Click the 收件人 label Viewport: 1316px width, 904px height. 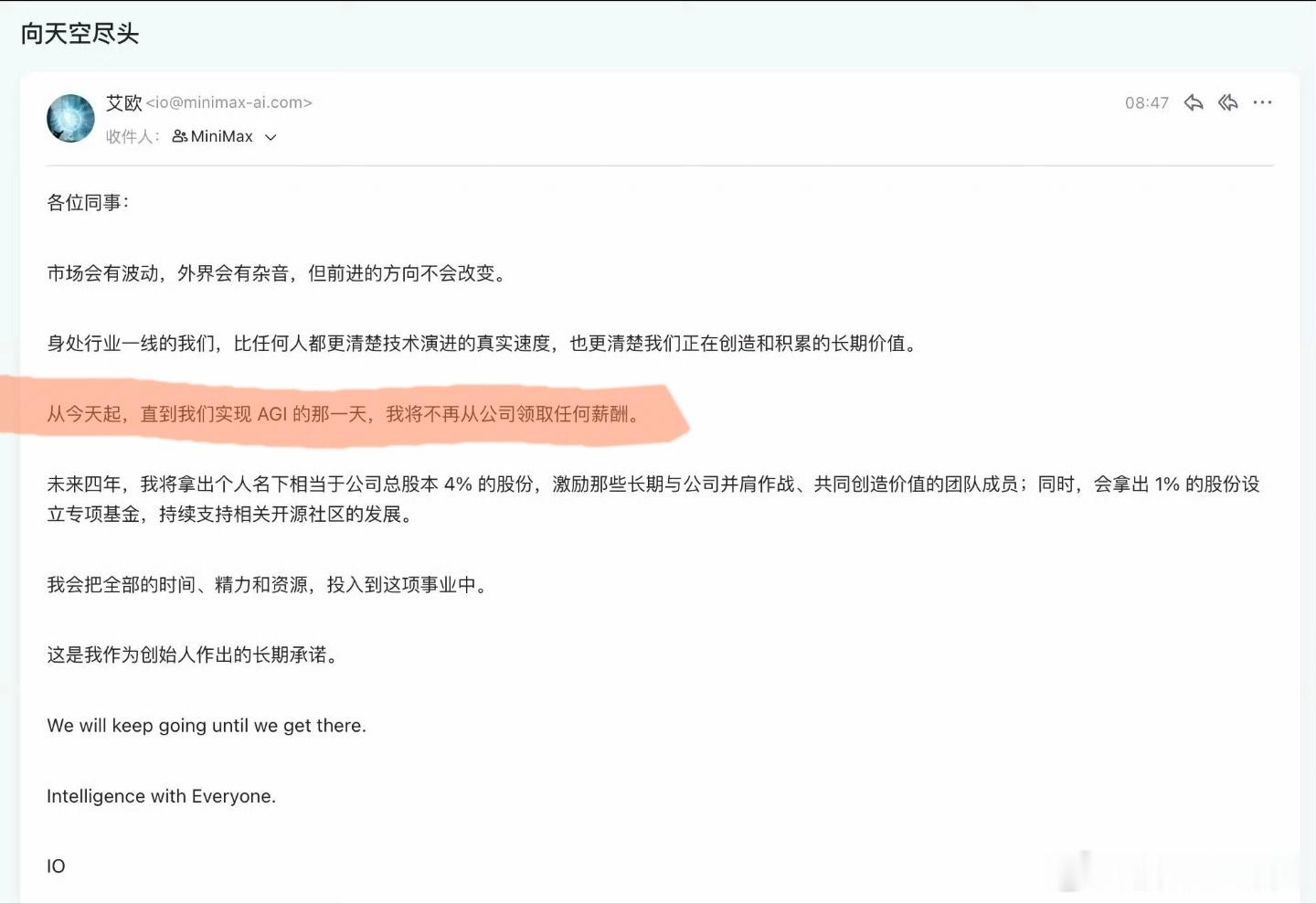pyautogui.click(x=133, y=136)
